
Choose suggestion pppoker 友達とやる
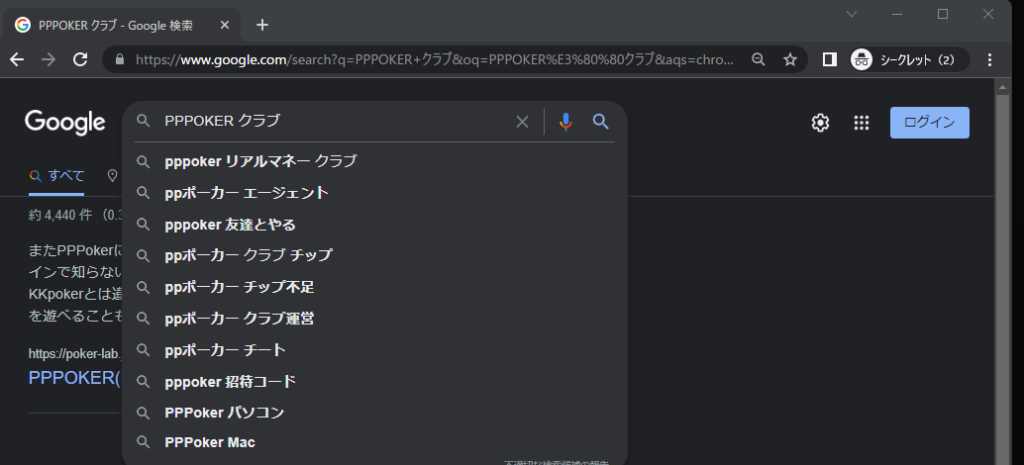tap(375, 225)
